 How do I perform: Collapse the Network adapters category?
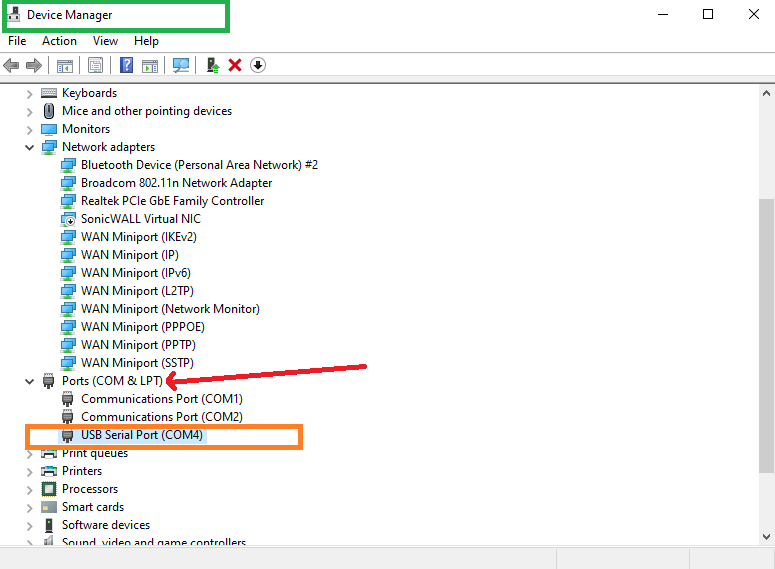30,147
